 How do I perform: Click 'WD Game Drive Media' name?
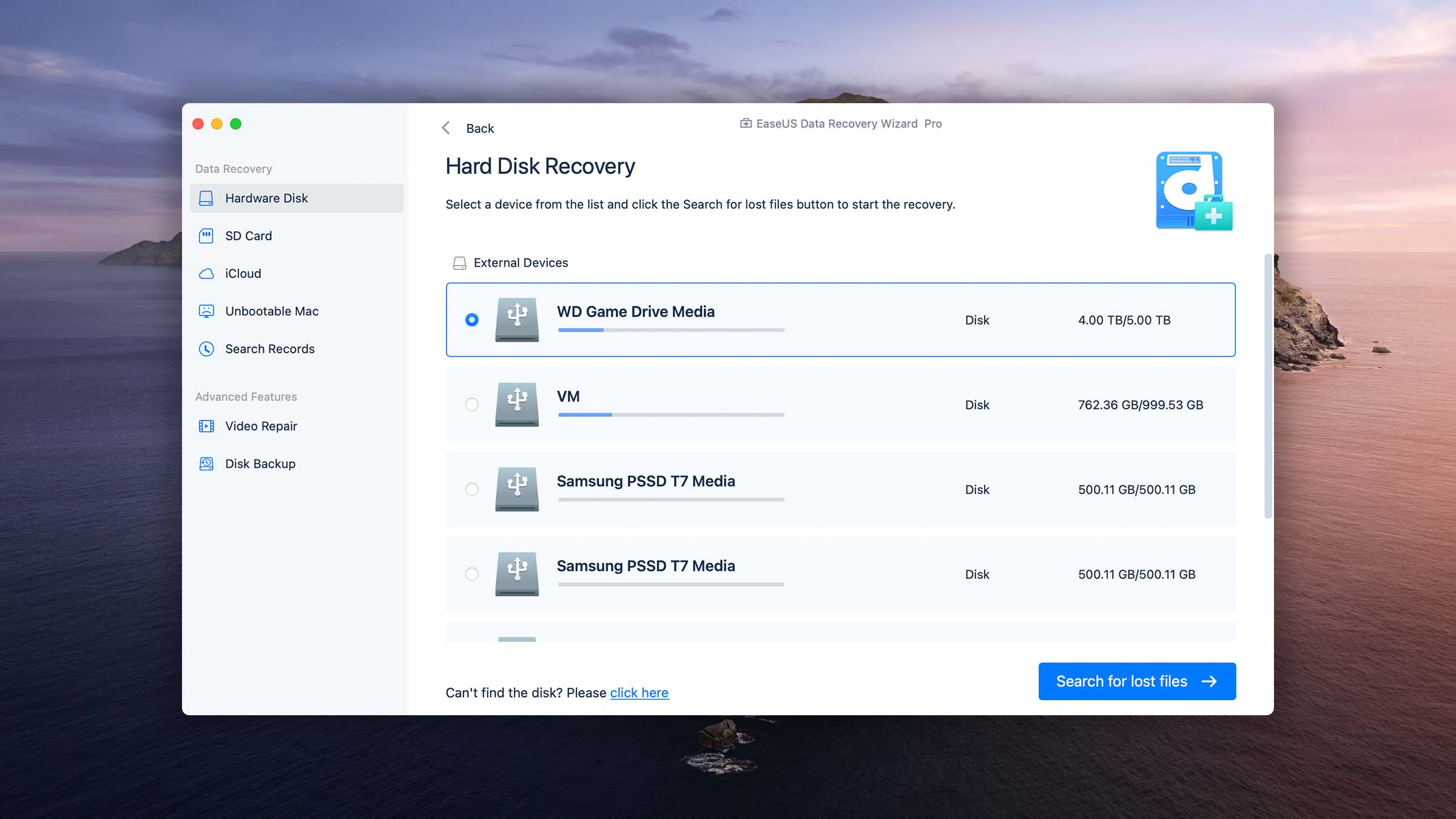pos(636,311)
